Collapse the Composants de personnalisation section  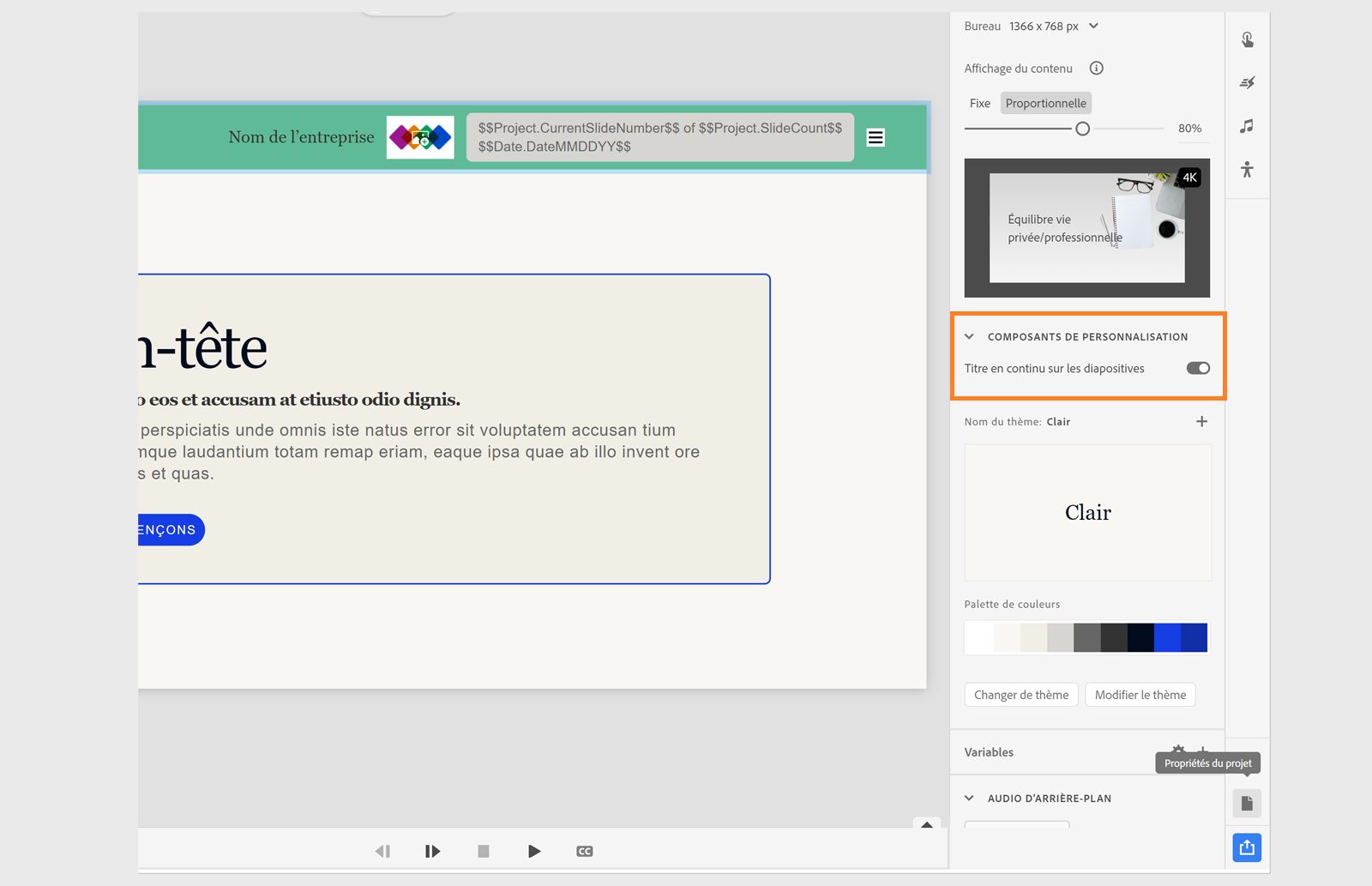pos(969,336)
